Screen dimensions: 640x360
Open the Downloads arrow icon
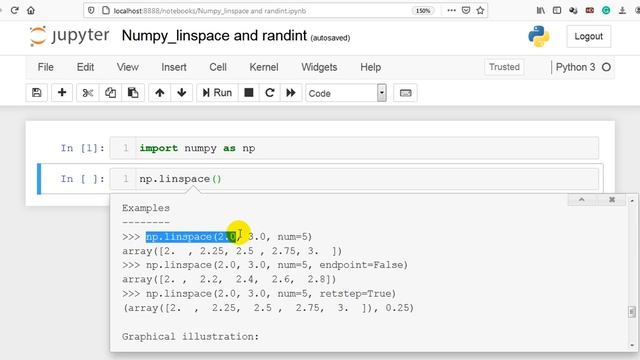point(622,11)
